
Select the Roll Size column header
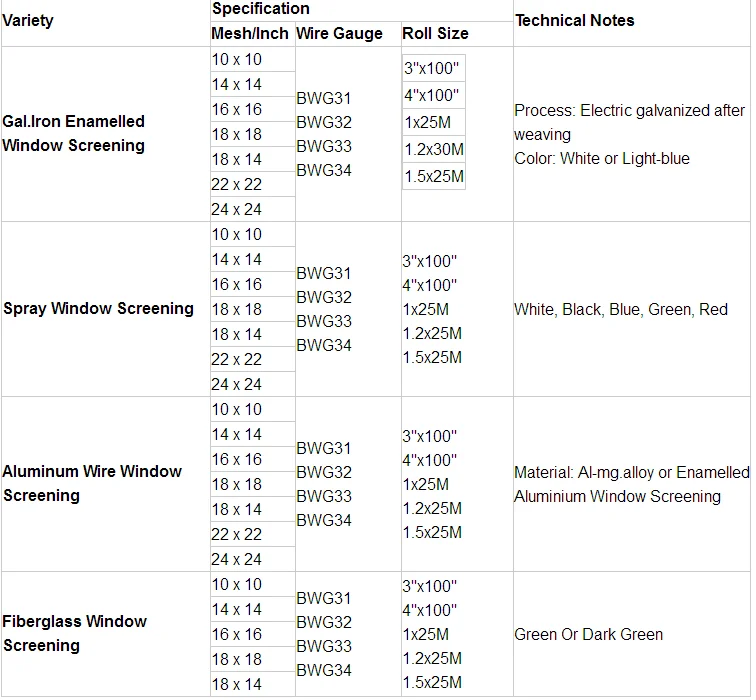coord(435,33)
